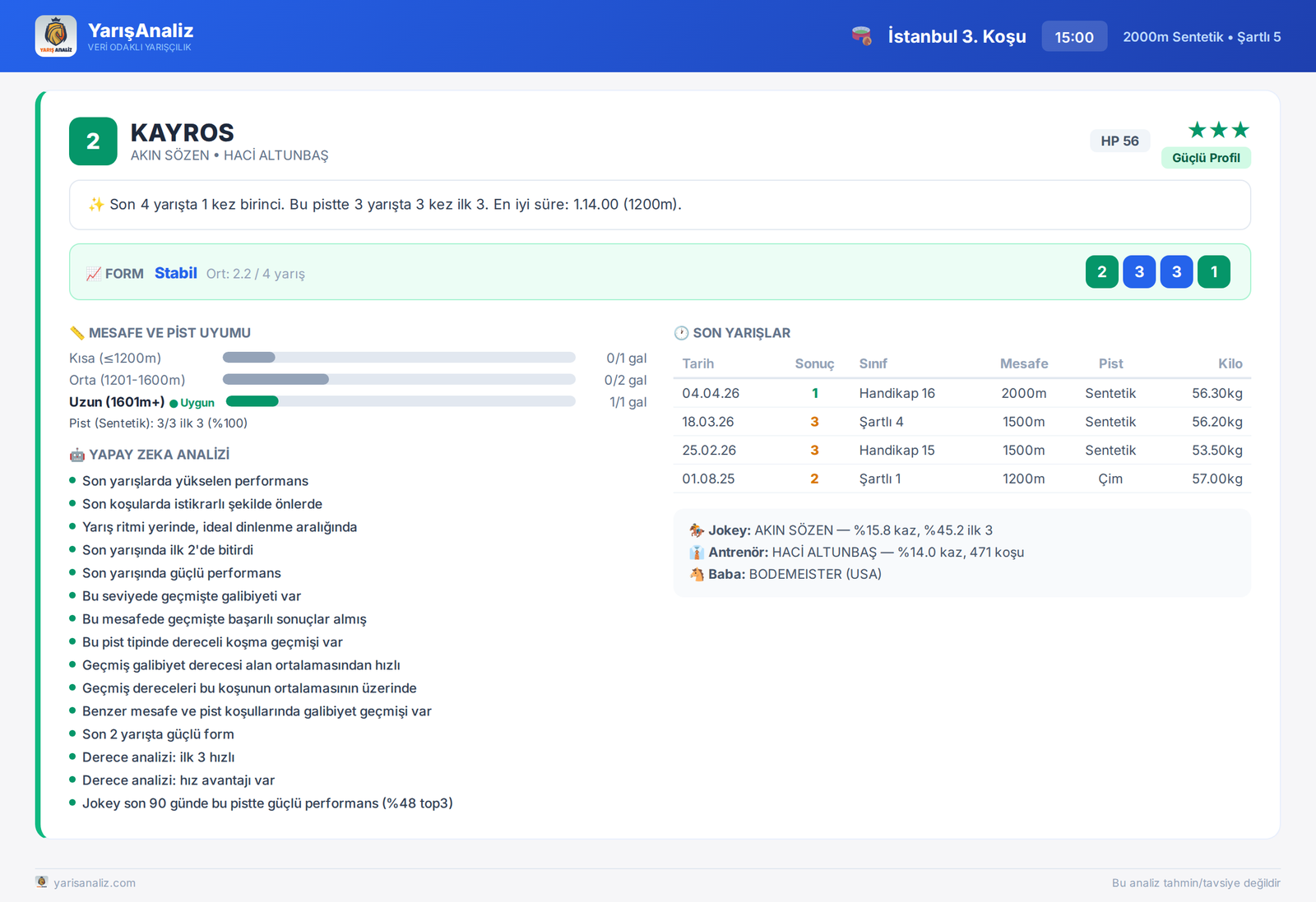Image resolution: width=1316 pixels, height=902 pixels.
Task: Select the 18.03.26 race date cell
Action: click(708, 422)
